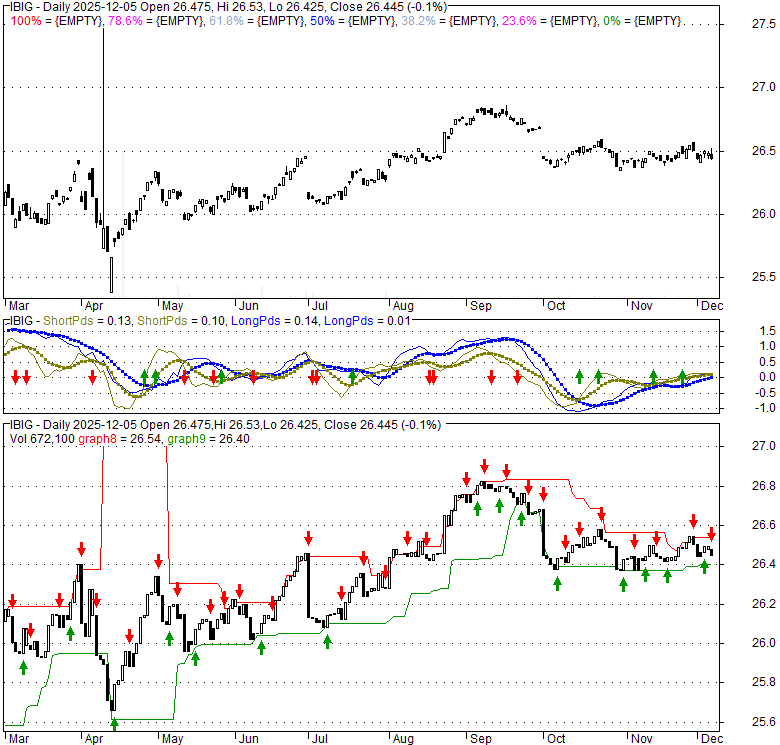The width and height of the screenshot is (780, 745).
Task: Click the last green arrow in the indicator panel
Action: pos(683,377)
